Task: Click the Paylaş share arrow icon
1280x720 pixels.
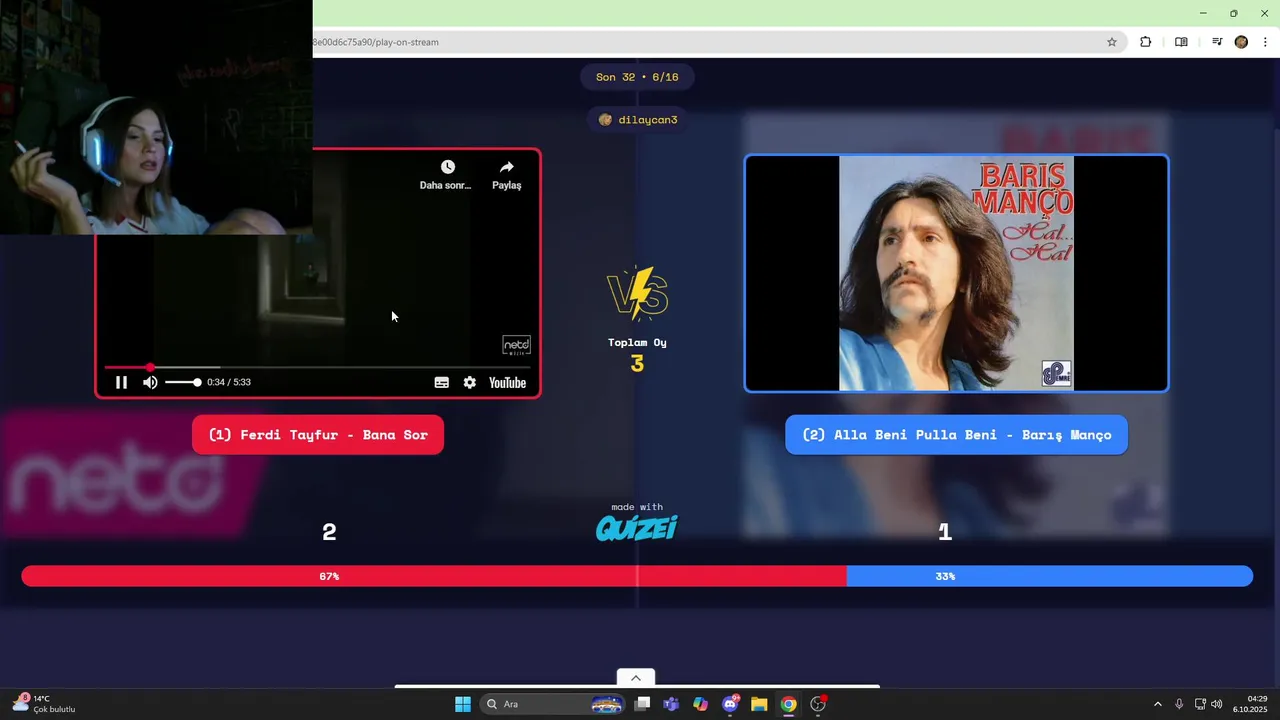Action: 507,167
